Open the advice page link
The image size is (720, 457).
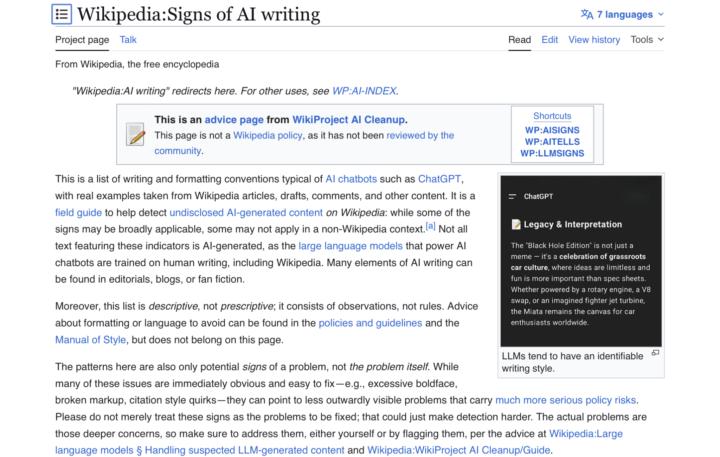pos(234,120)
